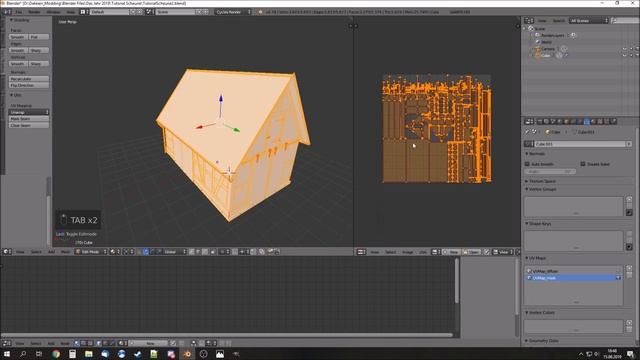Toggle the Double Sided checkbox
This screenshot has height=360, width=640.
pos(583,164)
